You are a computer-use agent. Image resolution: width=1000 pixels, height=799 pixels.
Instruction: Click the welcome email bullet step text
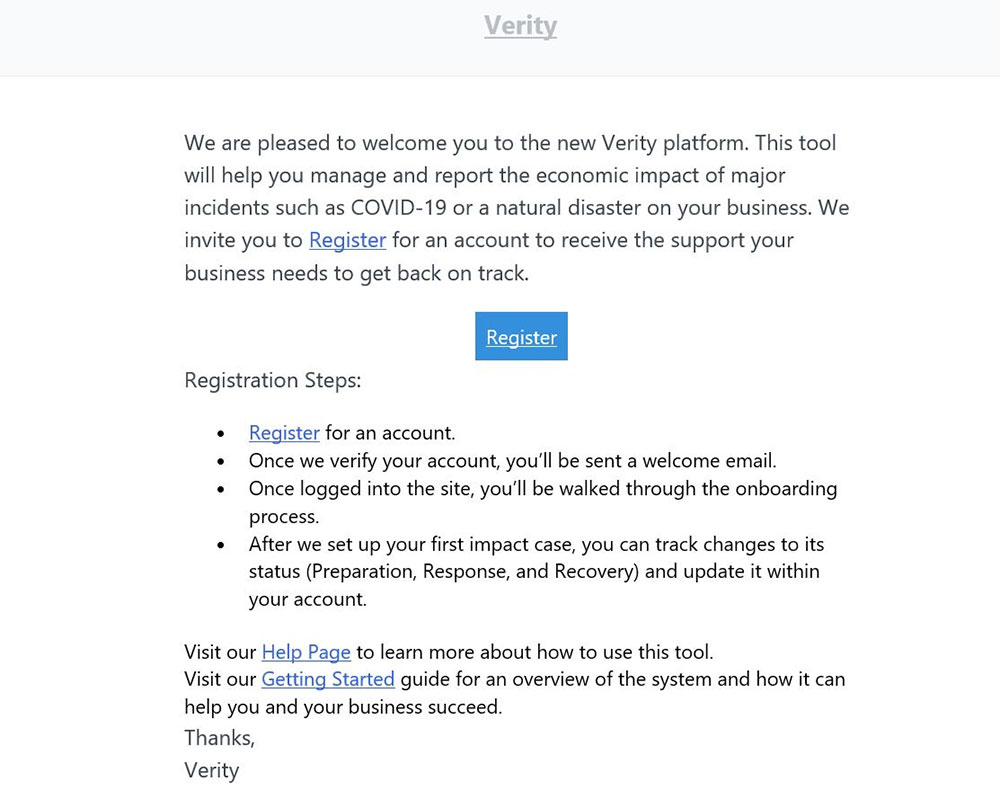(512, 461)
